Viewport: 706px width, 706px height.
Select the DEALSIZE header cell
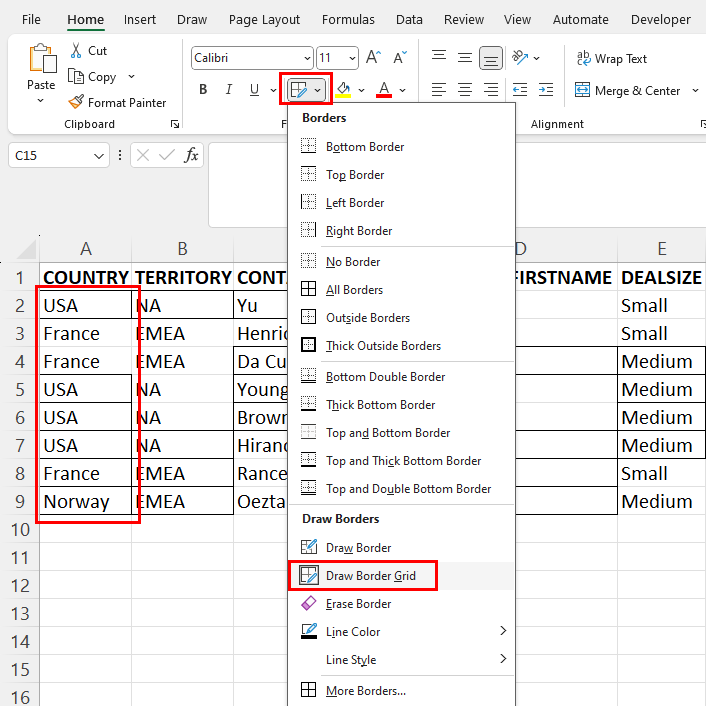pos(662,277)
